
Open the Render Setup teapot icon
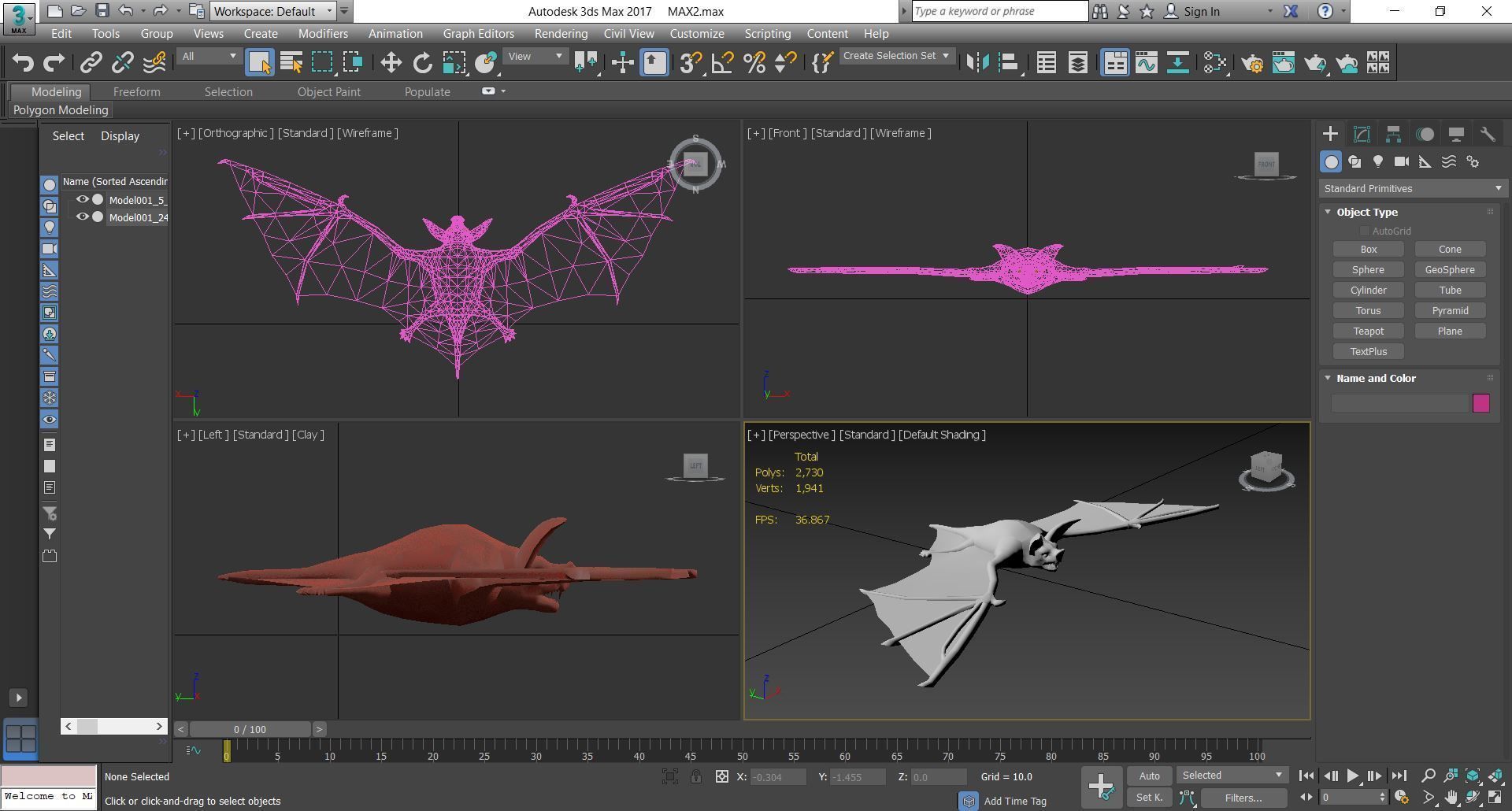click(x=1251, y=63)
